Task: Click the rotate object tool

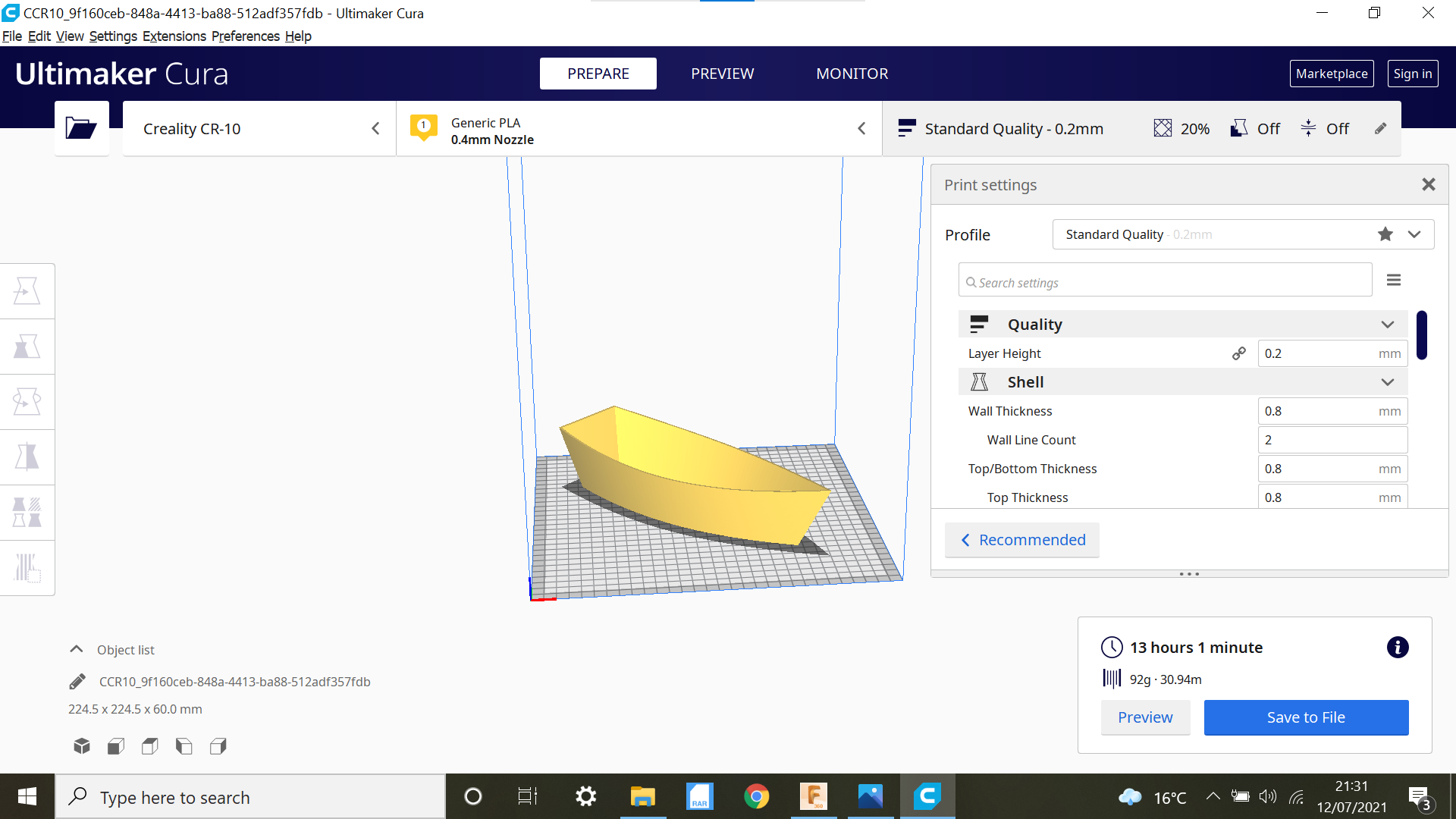Action: coord(27,400)
